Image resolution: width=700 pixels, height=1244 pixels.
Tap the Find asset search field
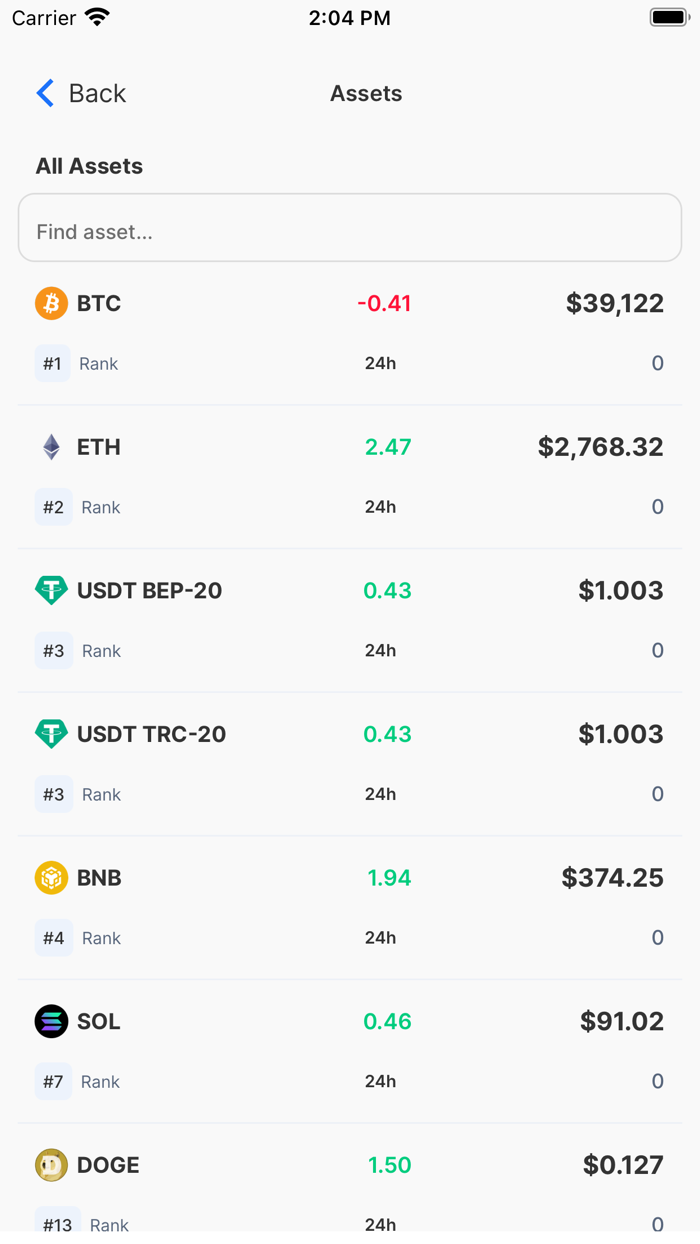click(349, 228)
